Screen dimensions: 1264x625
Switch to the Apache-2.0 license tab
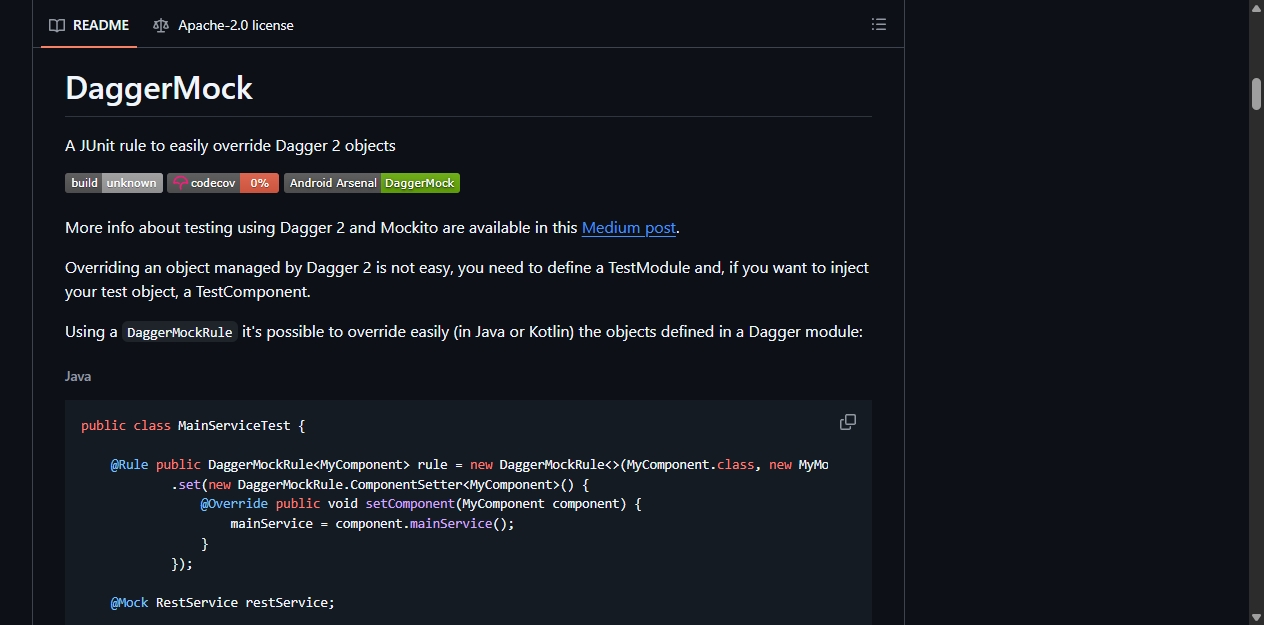[x=224, y=25]
